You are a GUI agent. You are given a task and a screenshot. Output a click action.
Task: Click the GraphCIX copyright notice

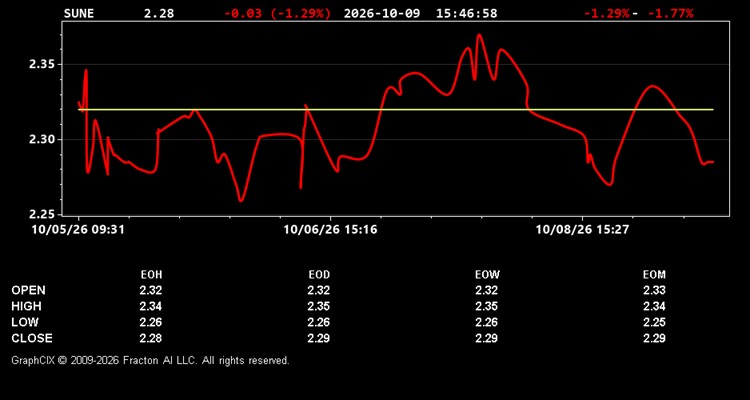point(151,360)
